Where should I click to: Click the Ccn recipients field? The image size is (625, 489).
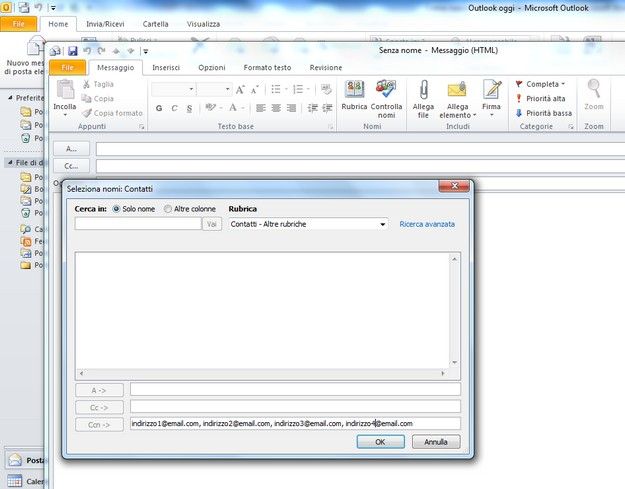pos(295,424)
